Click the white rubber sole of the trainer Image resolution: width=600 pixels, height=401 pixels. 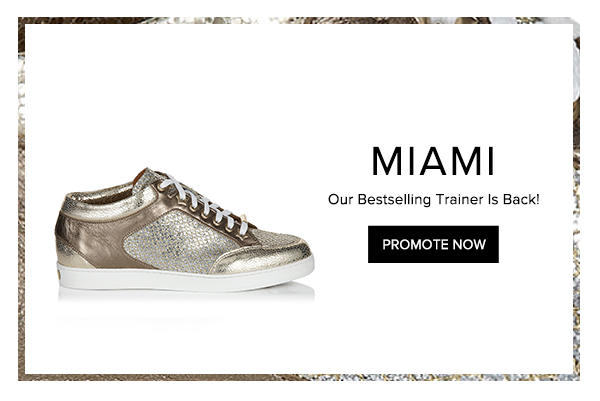(x=186, y=277)
